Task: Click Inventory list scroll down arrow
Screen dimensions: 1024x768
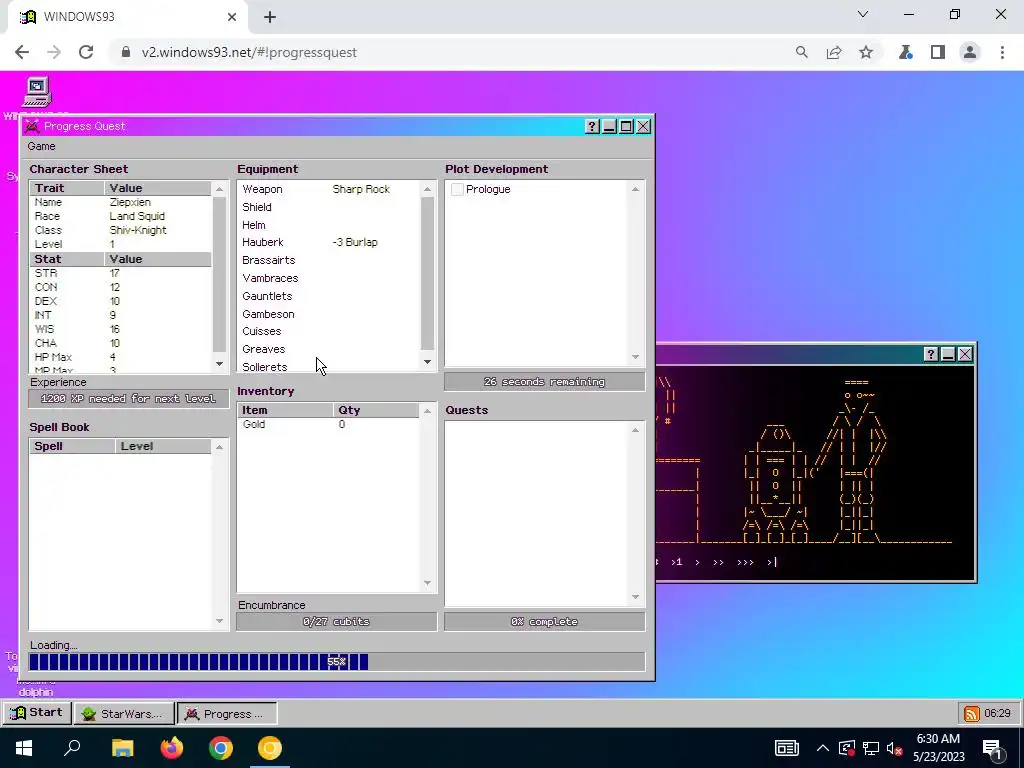Action: (x=428, y=583)
